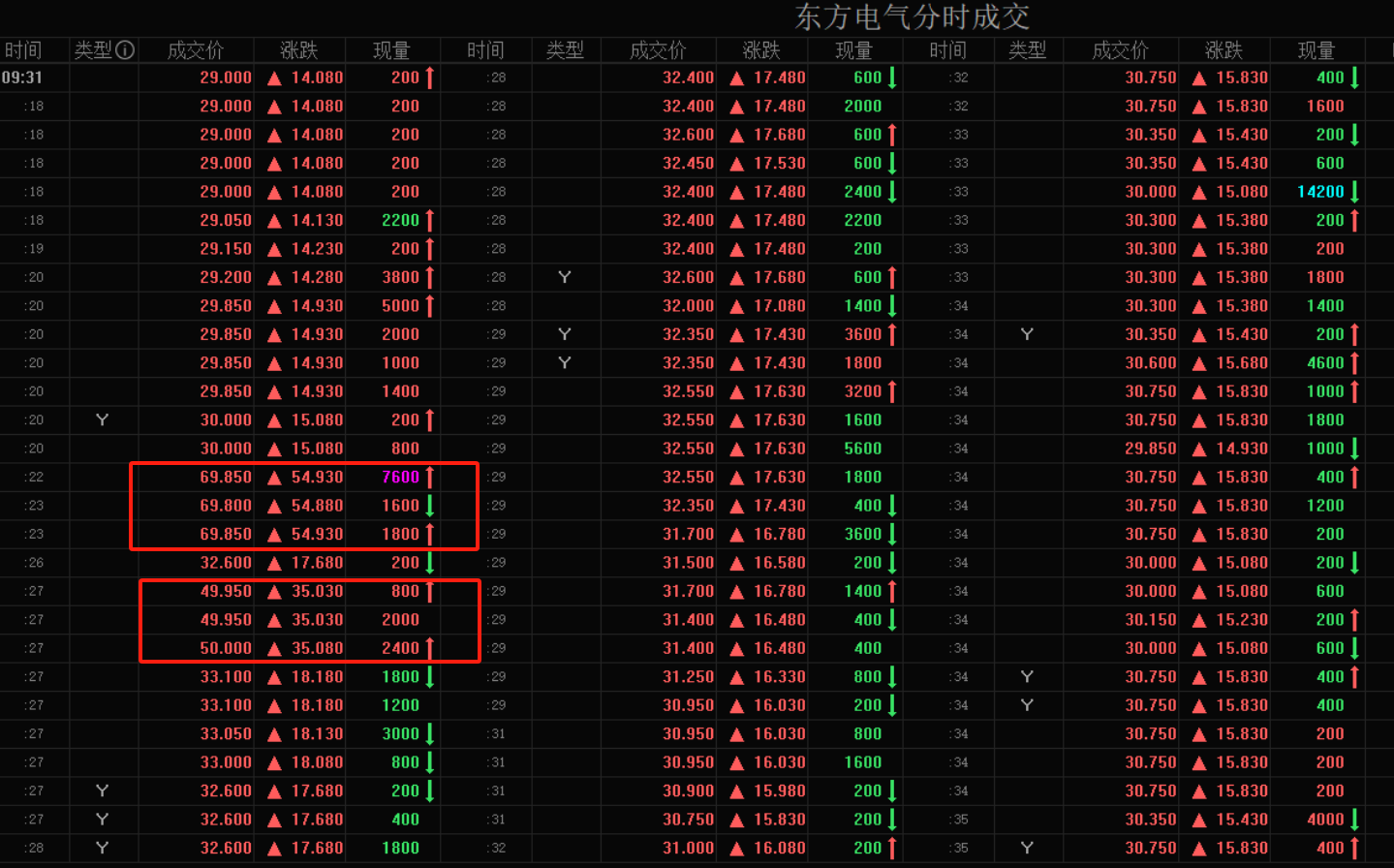Click down arrow beside cyan 14200 volume
Image resolution: width=1394 pixels, height=868 pixels.
coord(1355,192)
